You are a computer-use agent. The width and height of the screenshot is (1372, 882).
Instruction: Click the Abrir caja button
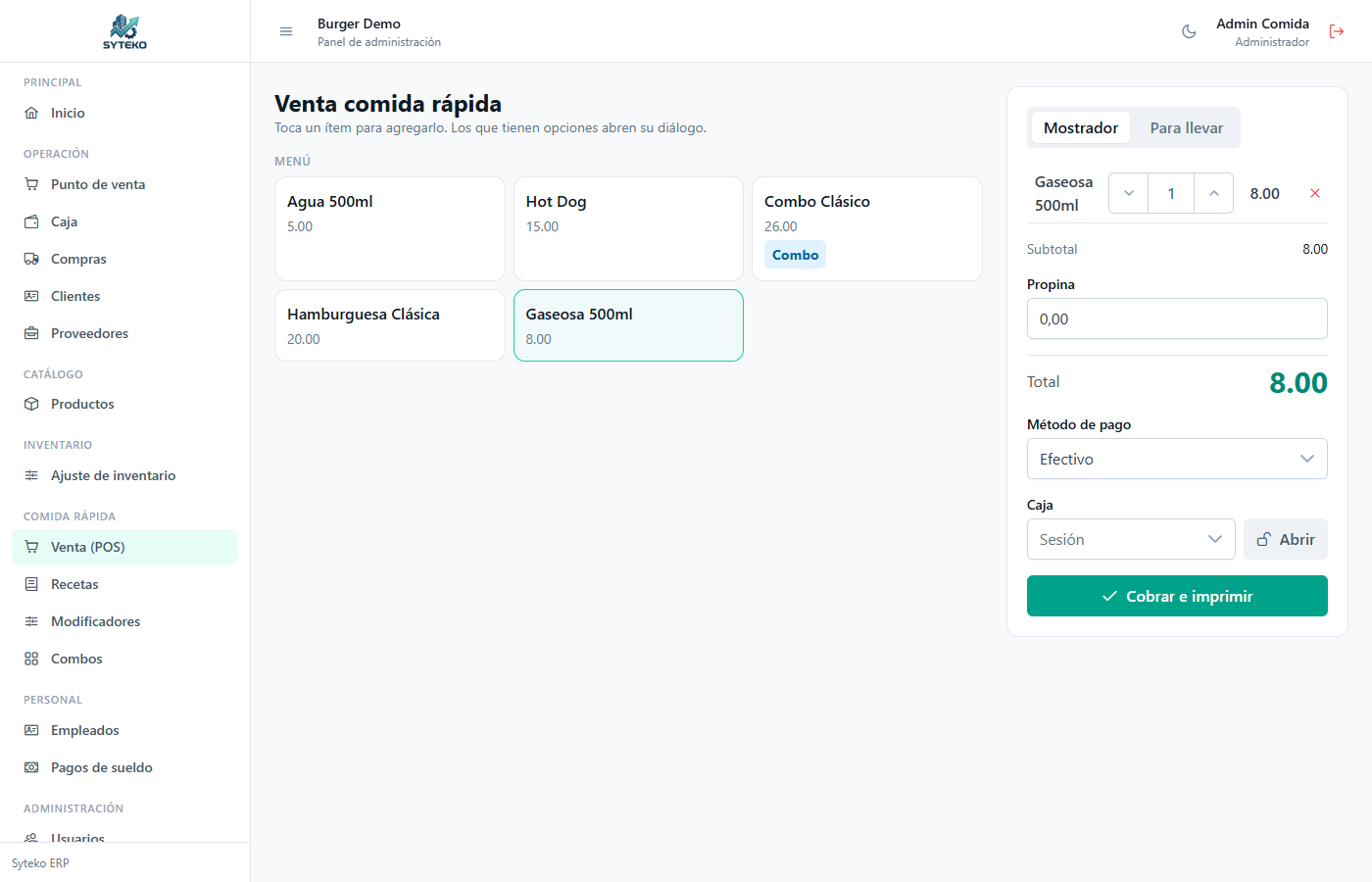coord(1286,539)
